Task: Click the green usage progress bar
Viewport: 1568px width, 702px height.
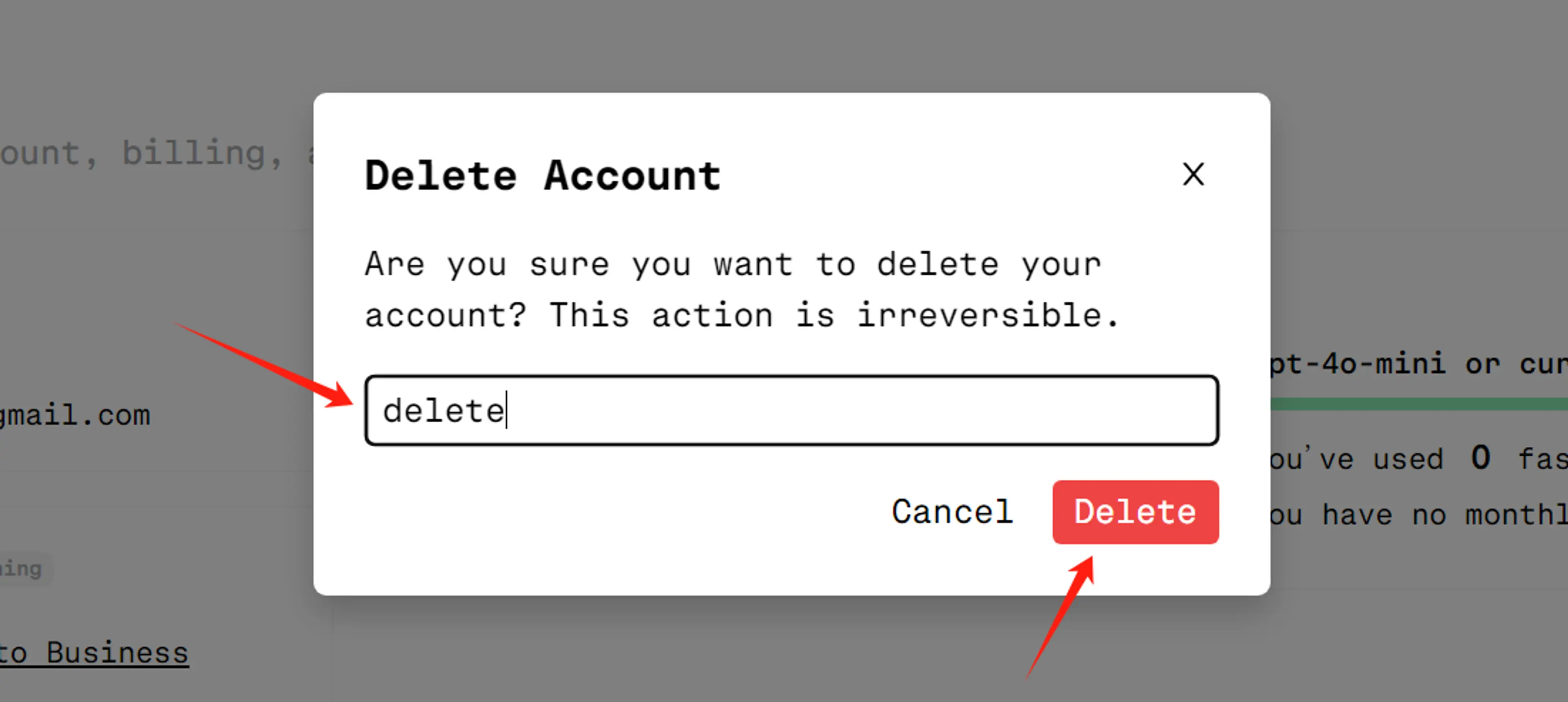Action: pos(1418,403)
